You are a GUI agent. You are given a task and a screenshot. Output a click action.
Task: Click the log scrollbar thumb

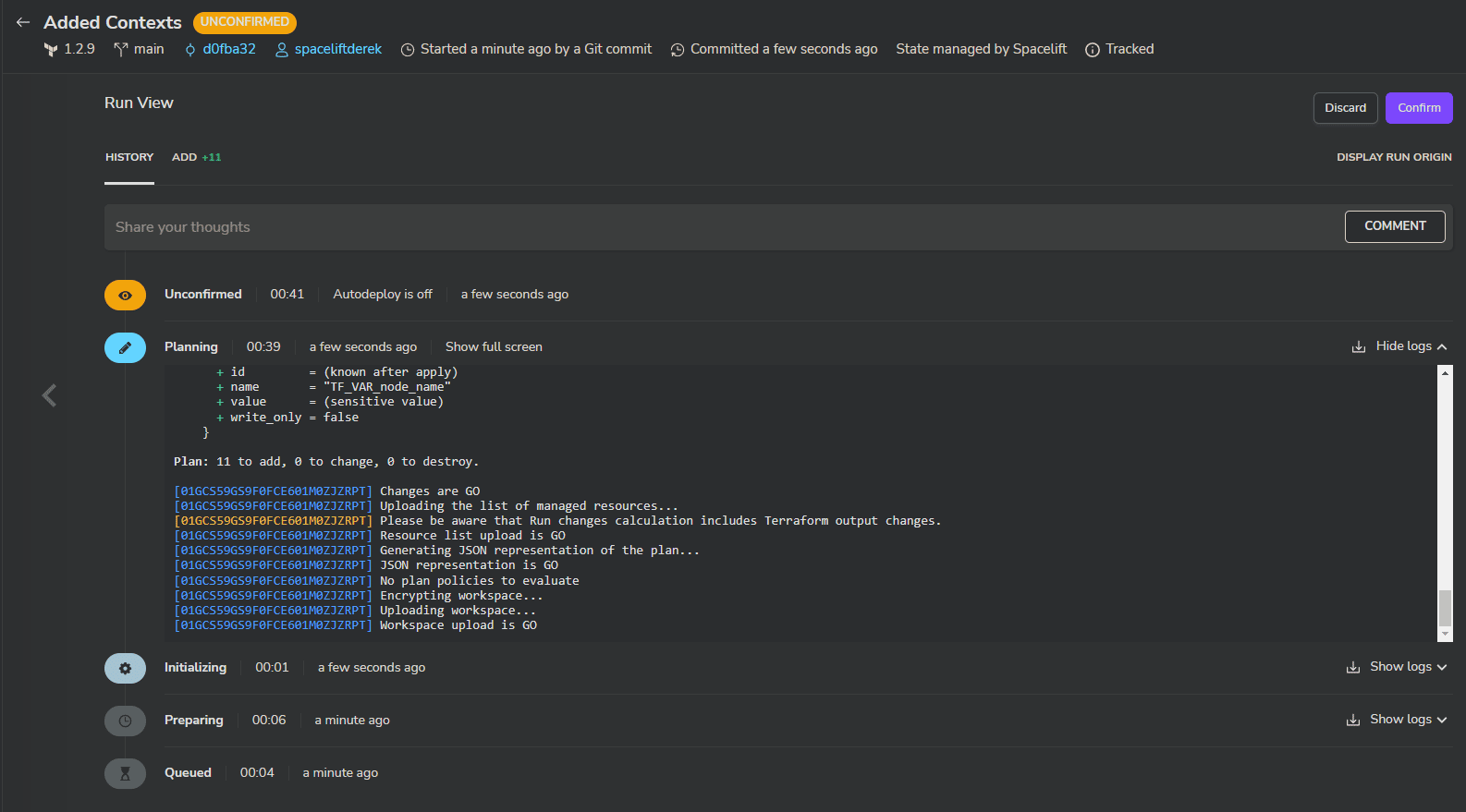coord(1446,608)
